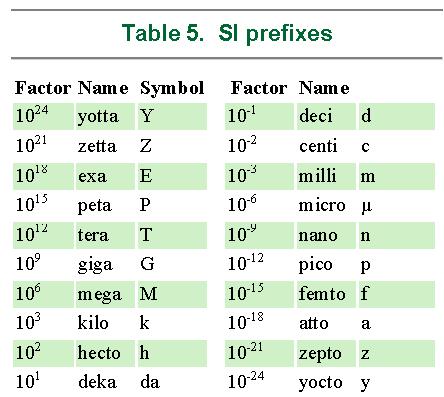Click the tera symbol T

pyautogui.click(x=146, y=235)
